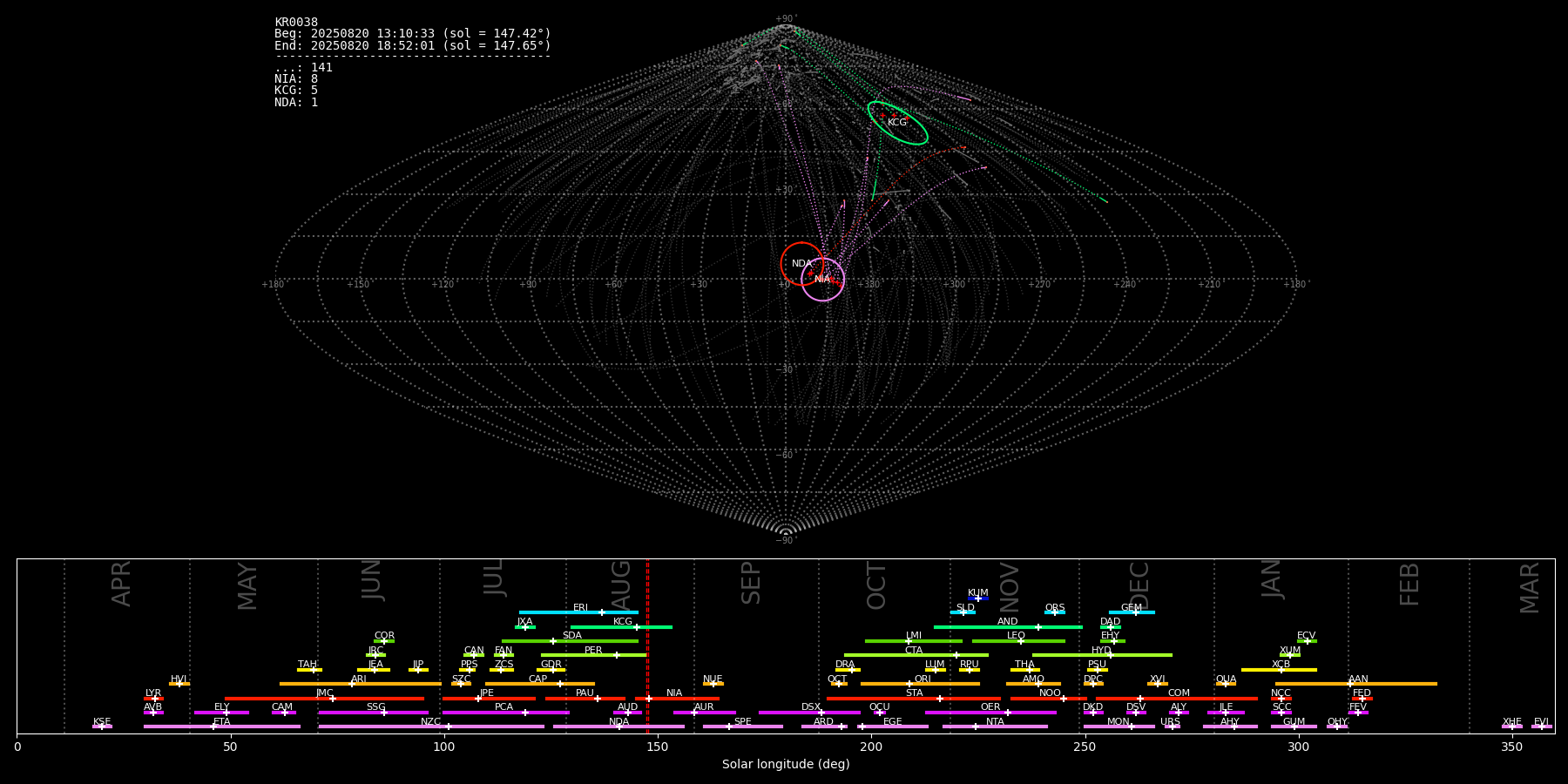The height and width of the screenshot is (784, 1568).
Task: Click the NUE shower label
Action: pyautogui.click(x=713, y=679)
